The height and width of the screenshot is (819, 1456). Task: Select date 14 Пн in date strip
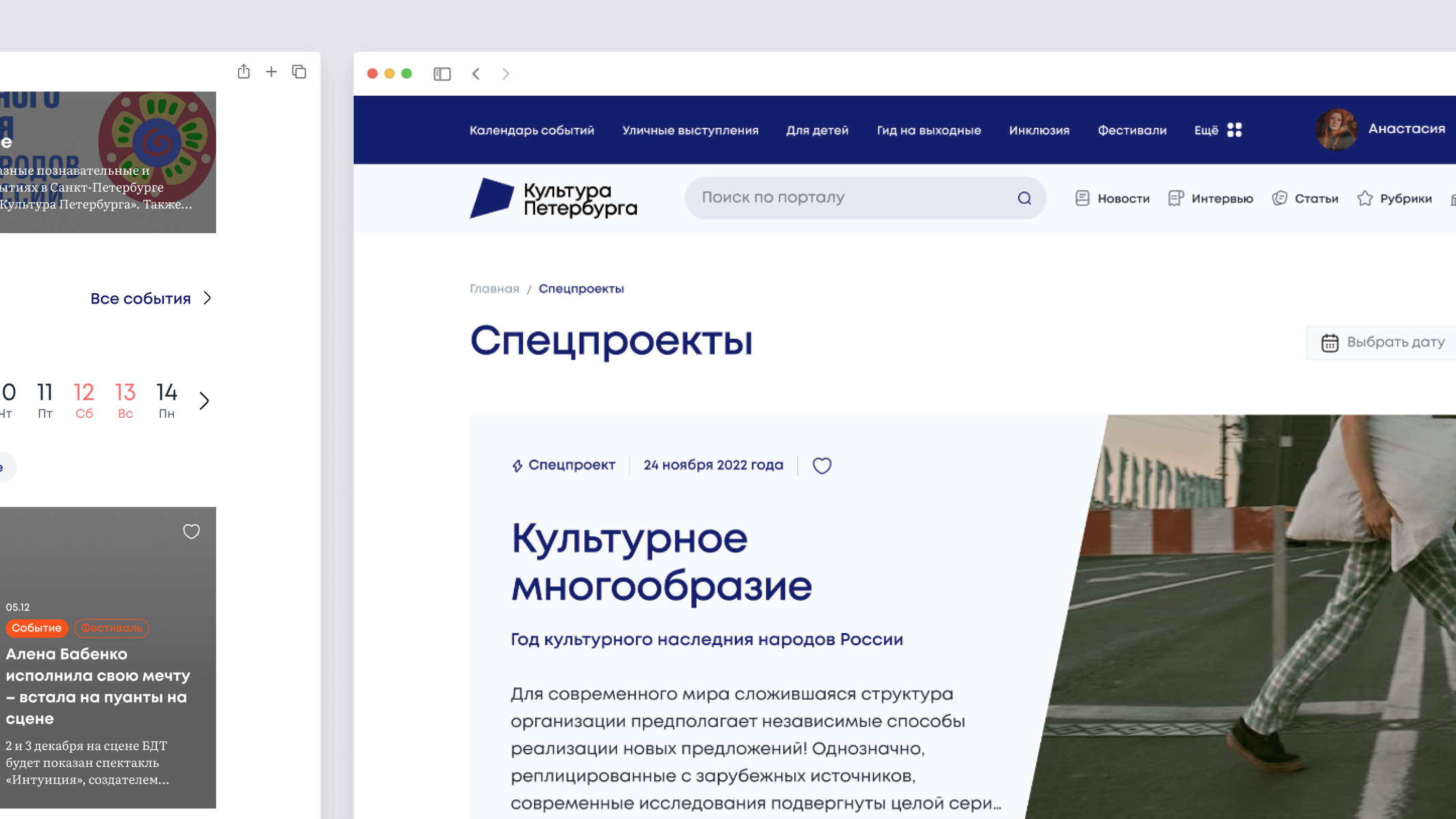[x=166, y=400]
